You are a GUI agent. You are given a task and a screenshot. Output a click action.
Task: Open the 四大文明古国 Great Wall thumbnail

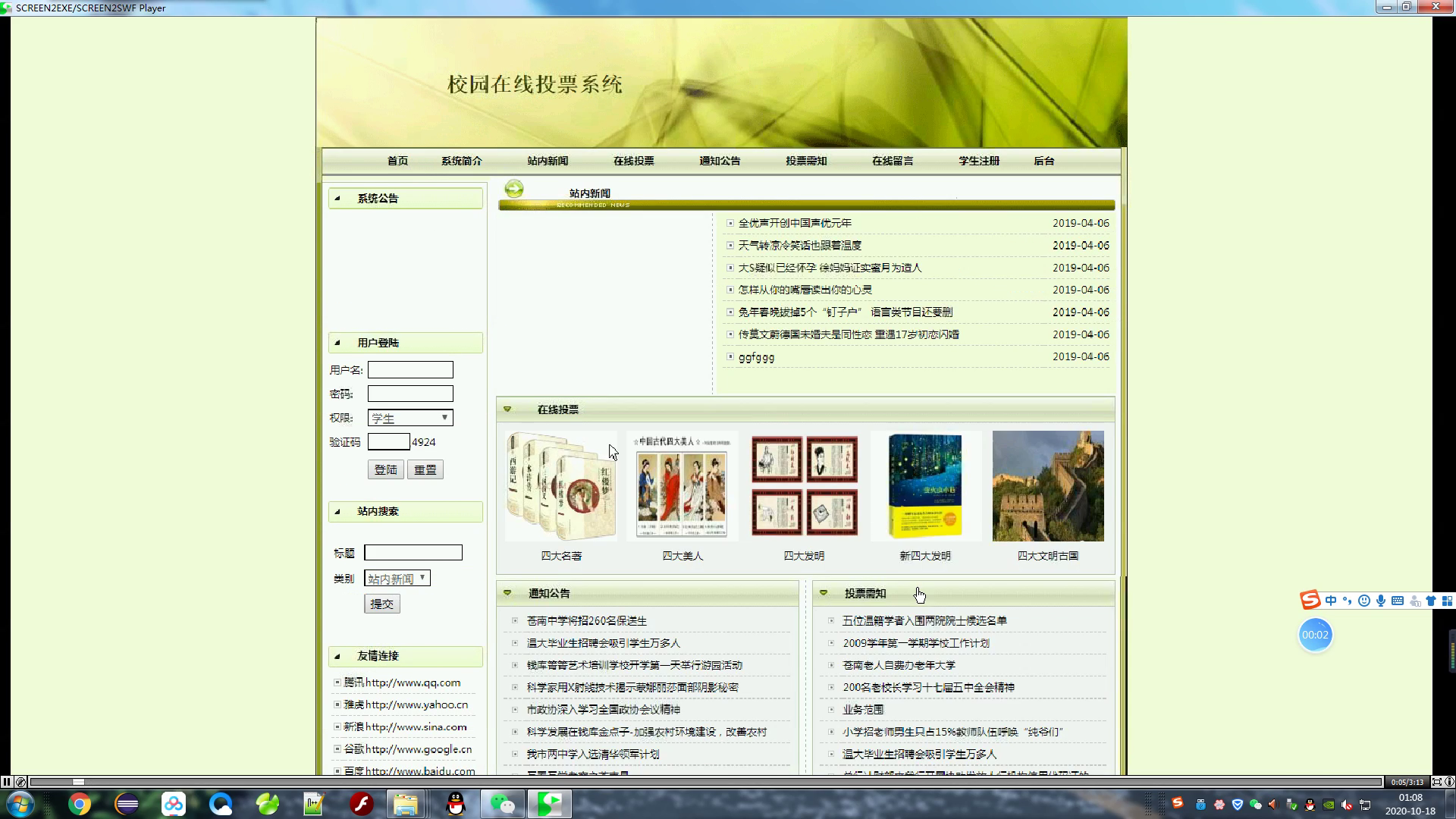1048,486
